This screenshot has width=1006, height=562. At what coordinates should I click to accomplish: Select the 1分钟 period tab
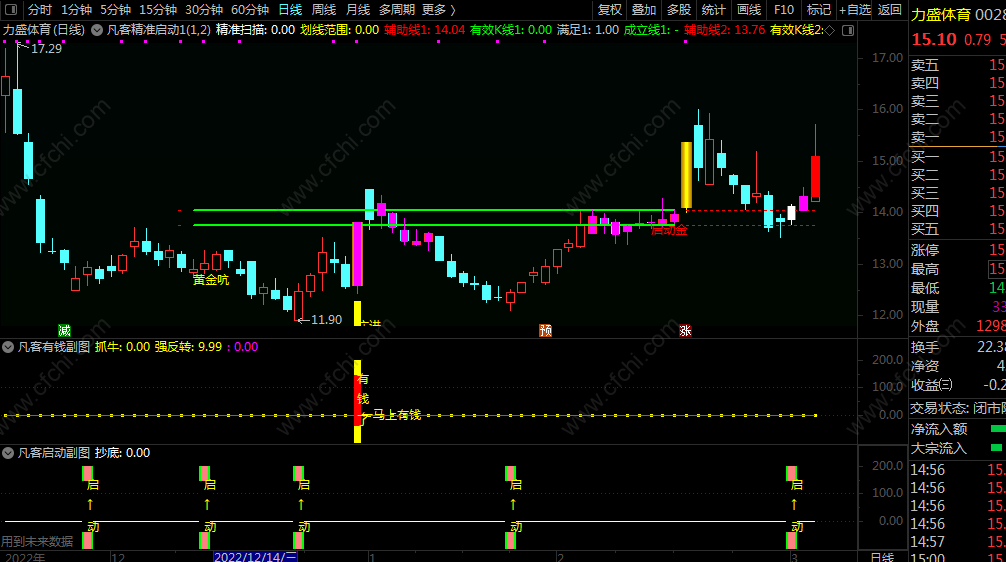(76, 10)
